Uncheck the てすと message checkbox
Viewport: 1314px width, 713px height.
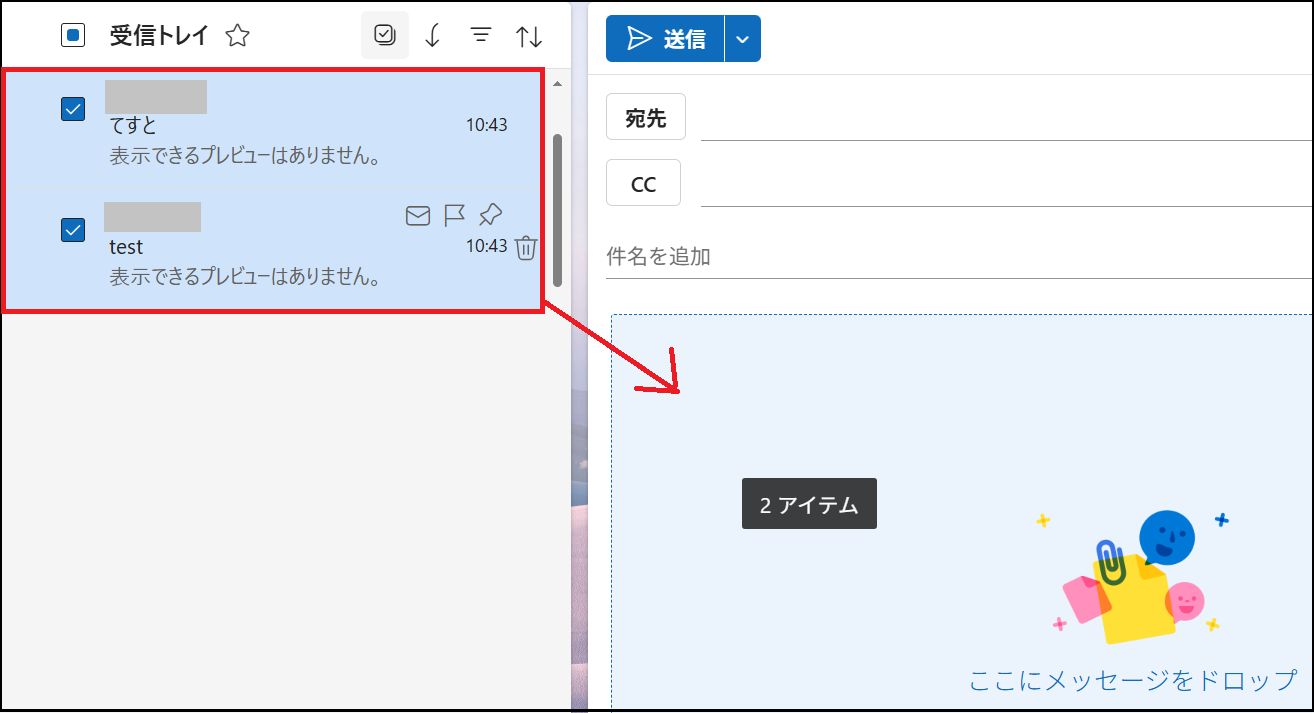pos(72,108)
